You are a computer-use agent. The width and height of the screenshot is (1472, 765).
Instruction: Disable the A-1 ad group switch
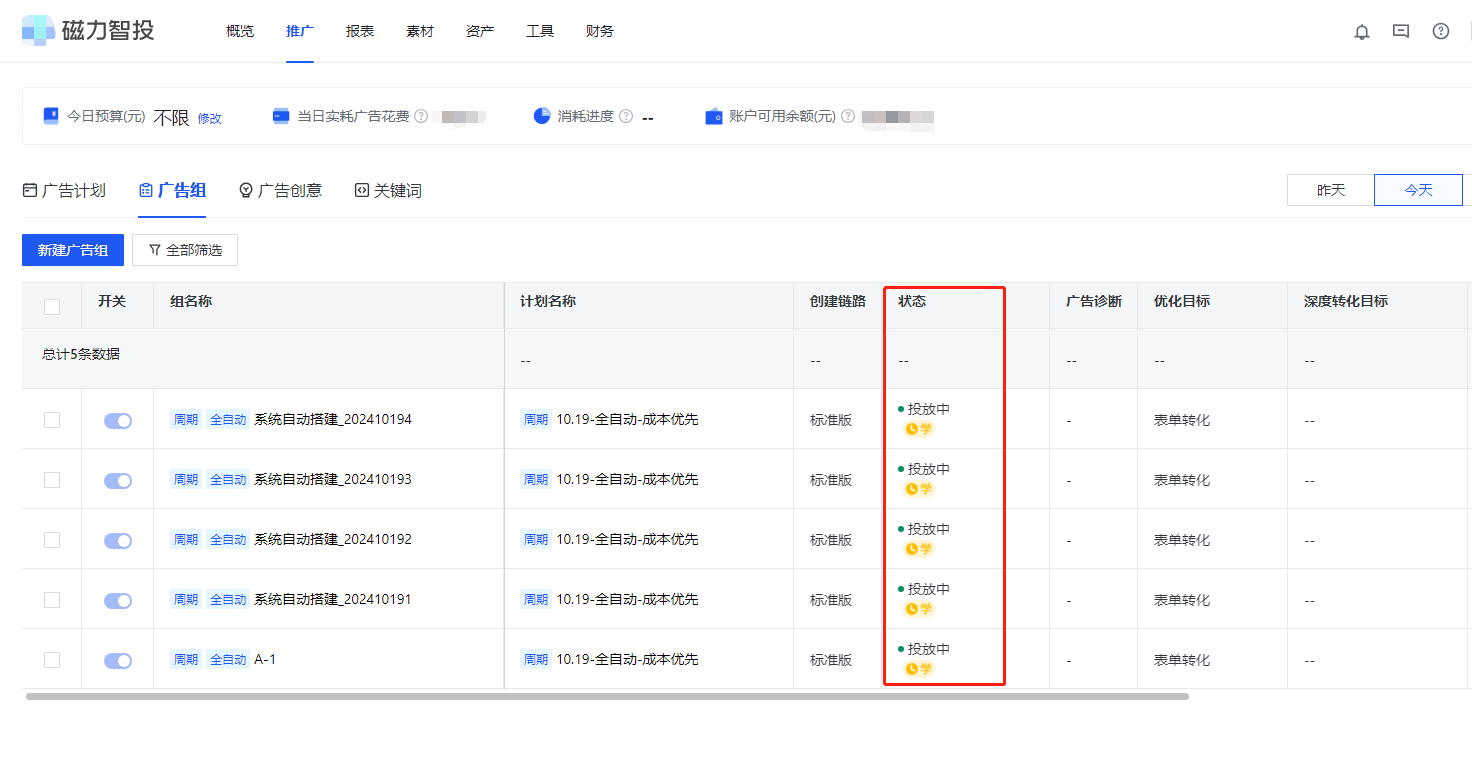click(x=117, y=660)
